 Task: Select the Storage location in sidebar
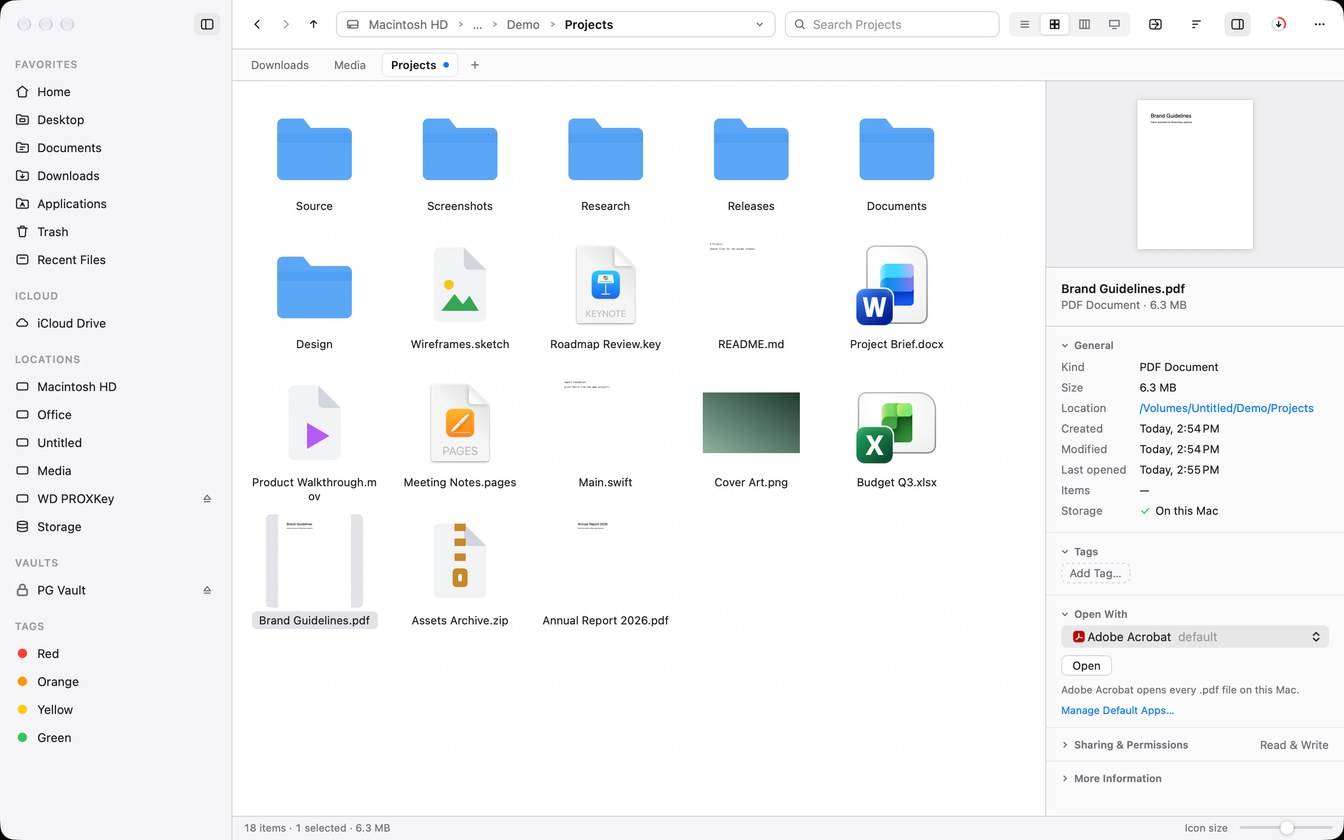[x=116, y=527]
